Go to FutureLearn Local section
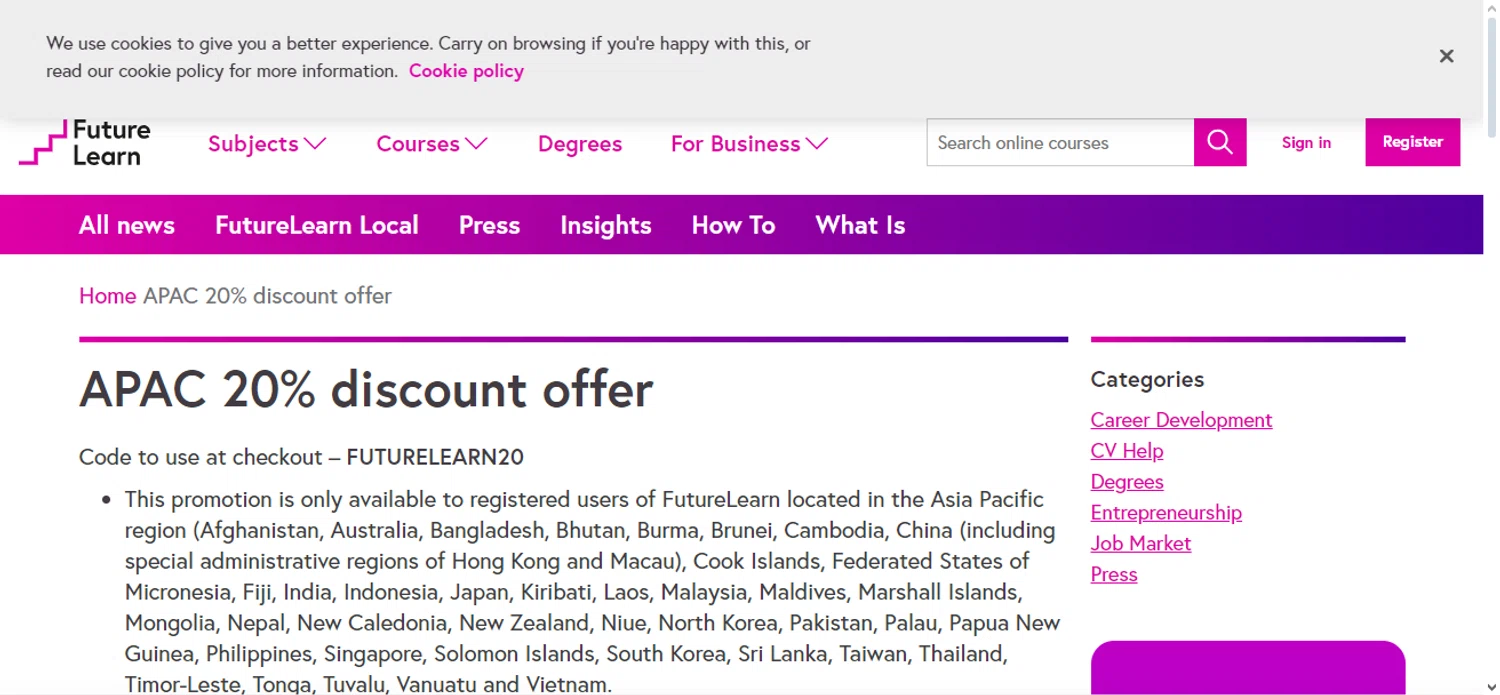 pyautogui.click(x=317, y=225)
